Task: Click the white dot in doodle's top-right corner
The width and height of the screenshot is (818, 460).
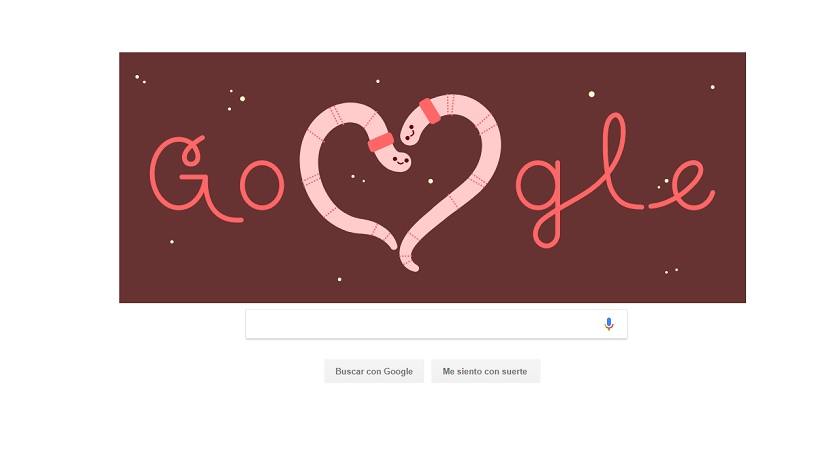Action: click(x=713, y=87)
